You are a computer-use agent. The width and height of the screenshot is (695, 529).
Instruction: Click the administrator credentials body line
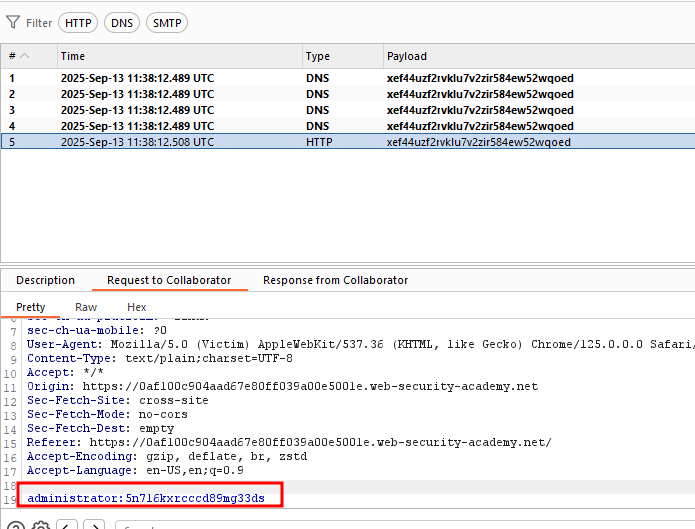coord(146,498)
